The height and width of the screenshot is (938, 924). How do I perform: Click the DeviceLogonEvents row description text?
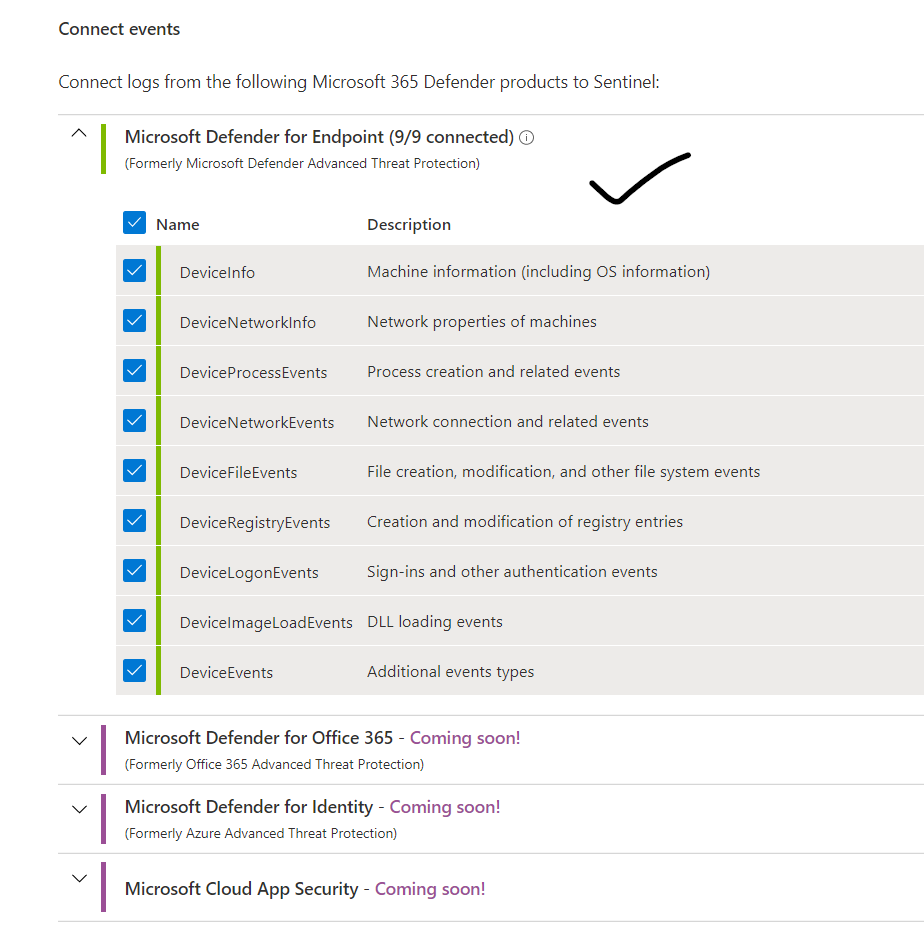512,570
